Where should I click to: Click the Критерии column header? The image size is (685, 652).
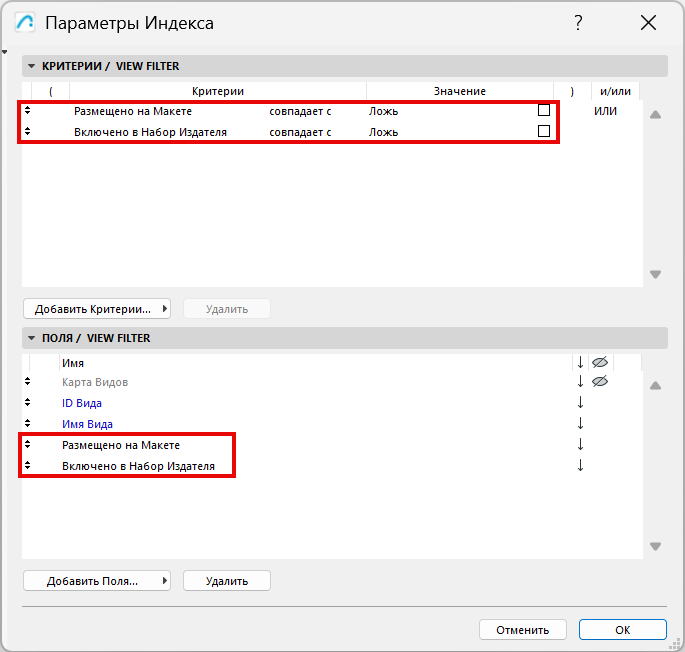point(218,91)
